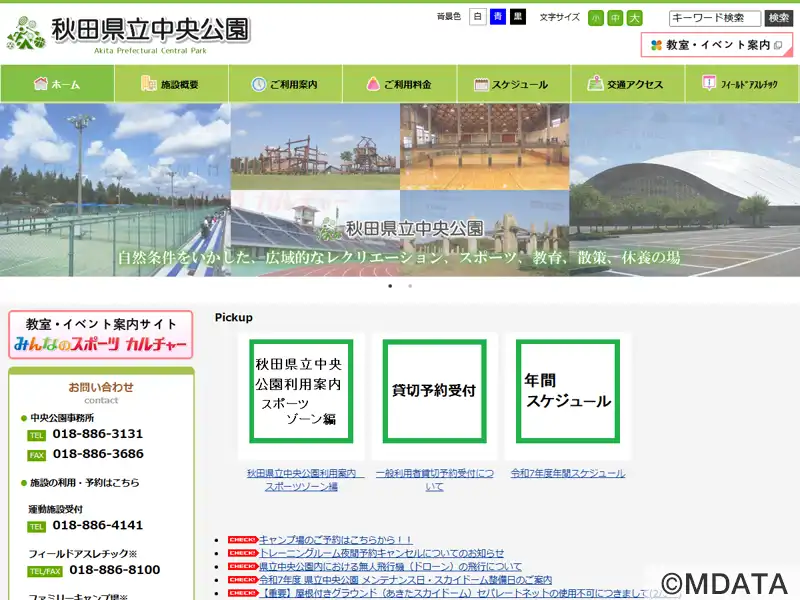The height and width of the screenshot is (600, 800).
Task: Click the hero slideshow image
Action: (x=400, y=190)
